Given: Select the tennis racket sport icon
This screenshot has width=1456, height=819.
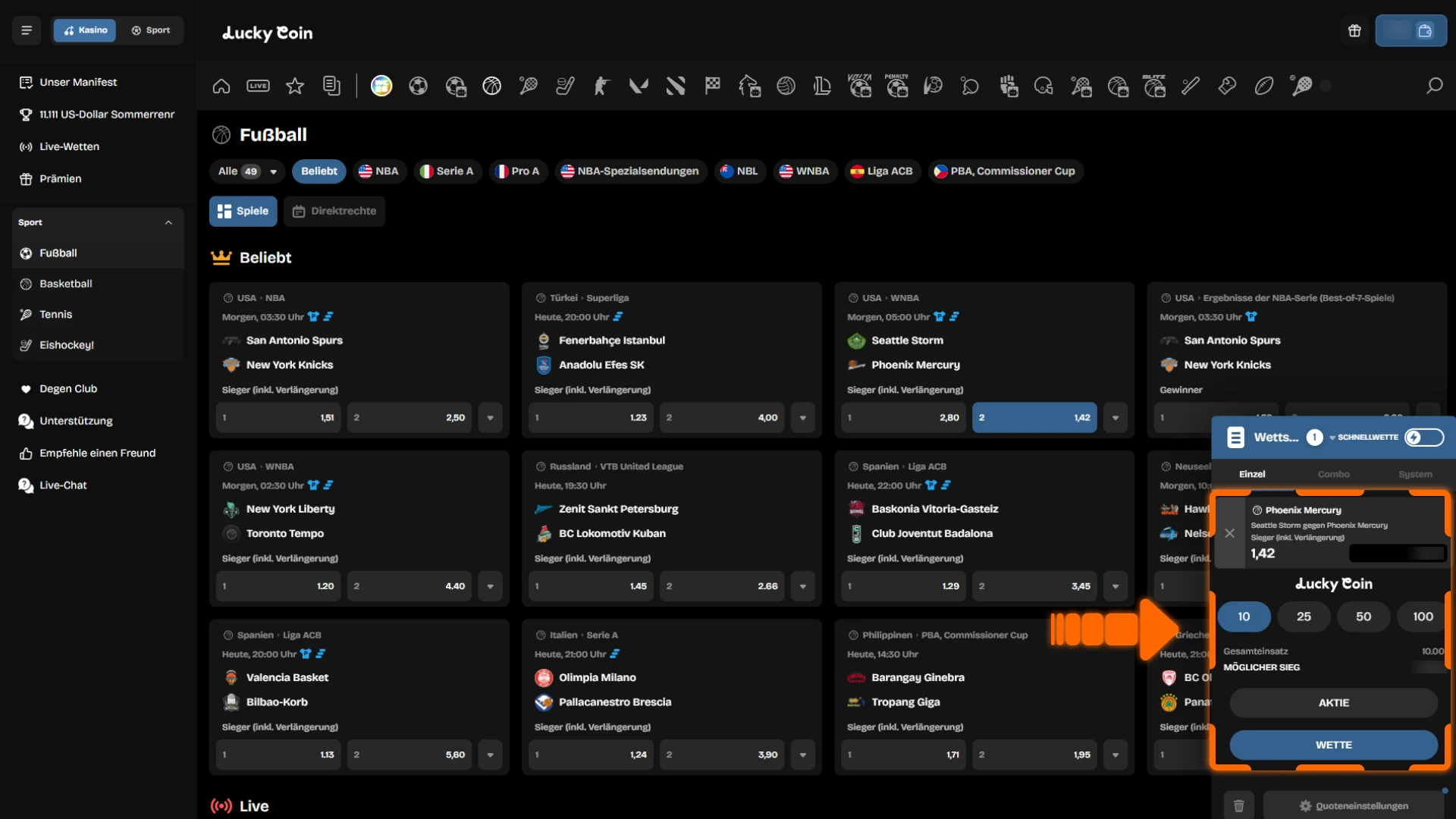Looking at the screenshot, I should click(529, 86).
